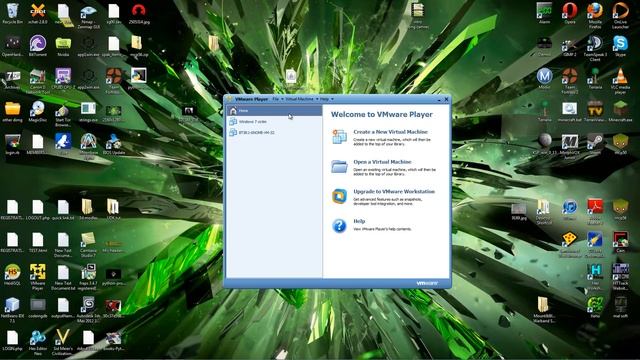Click the Create a New Virtual Machine link
Image resolution: width=640 pixels, height=360 pixels.
point(390,132)
